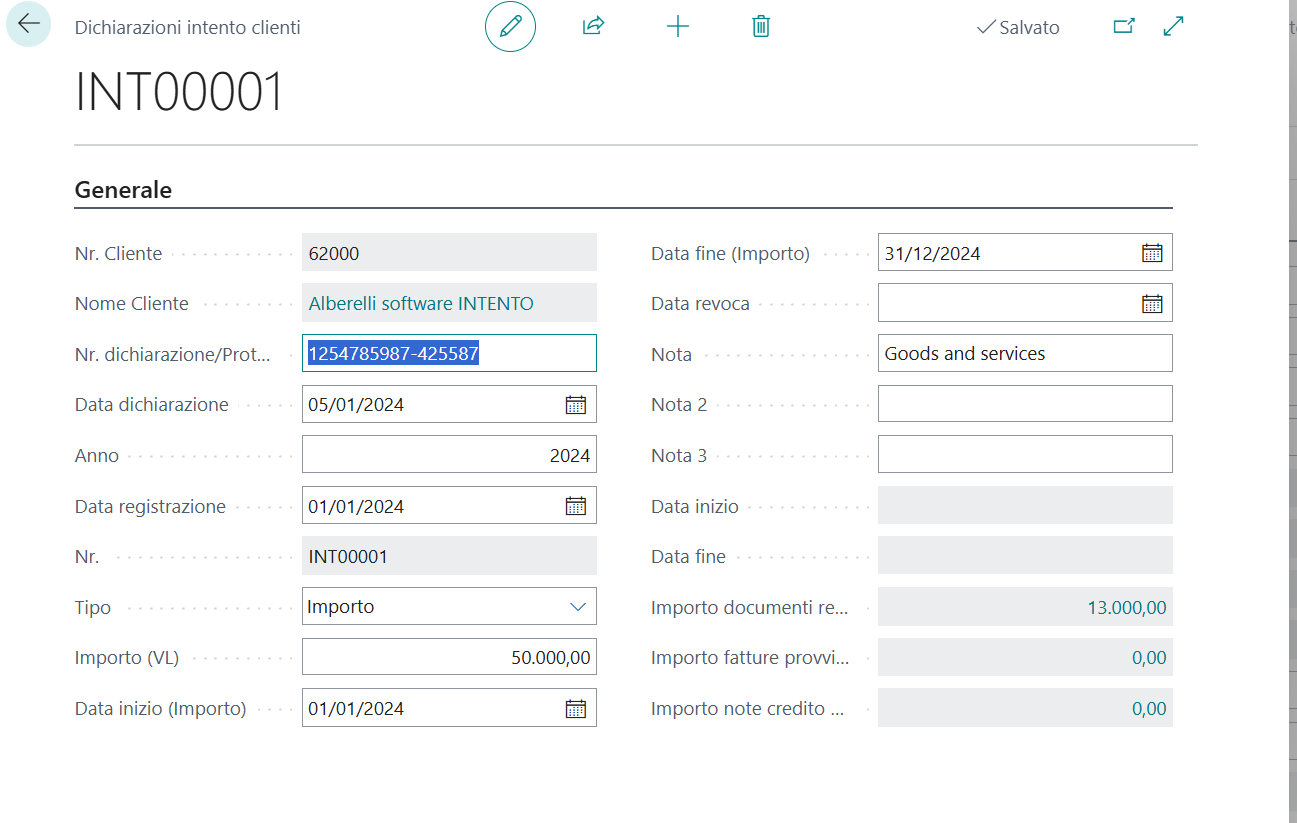Expand the Tipo dropdown
1297x823 pixels.
[x=577, y=607]
